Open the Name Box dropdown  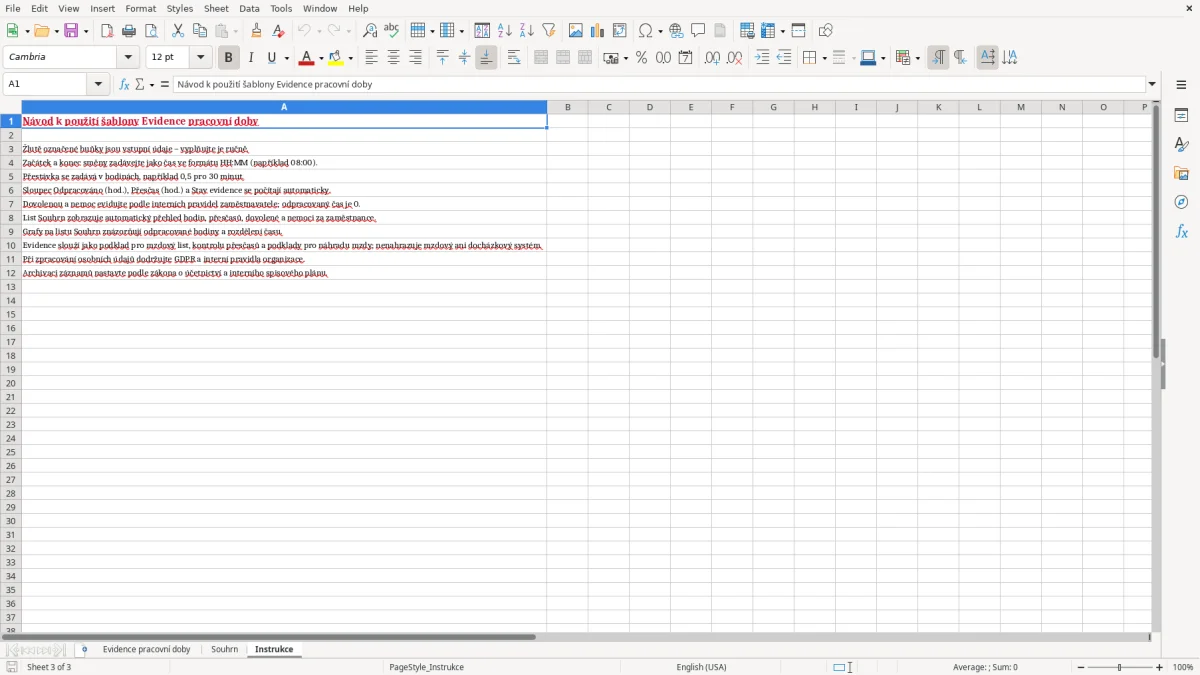click(x=98, y=84)
